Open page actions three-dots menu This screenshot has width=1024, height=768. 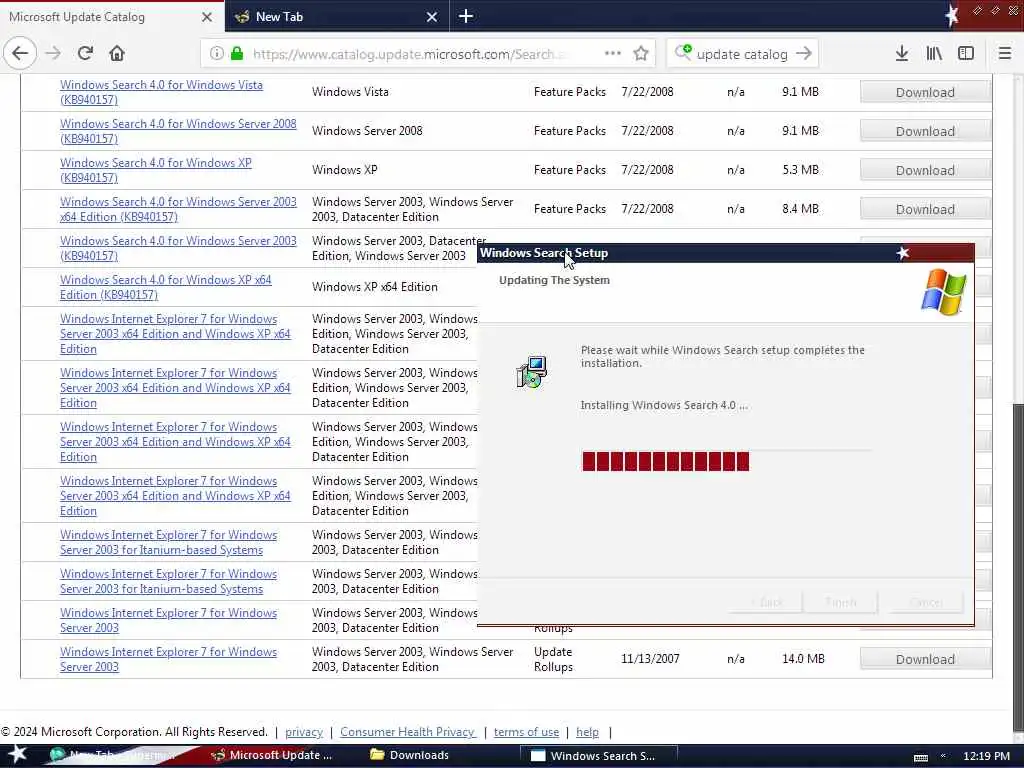[x=613, y=54]
